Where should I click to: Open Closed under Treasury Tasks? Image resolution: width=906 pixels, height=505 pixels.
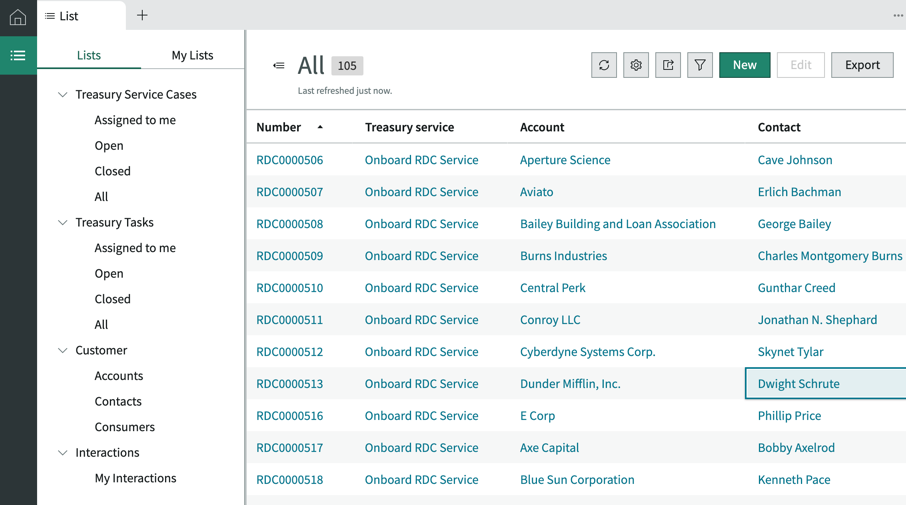(113, 299)
